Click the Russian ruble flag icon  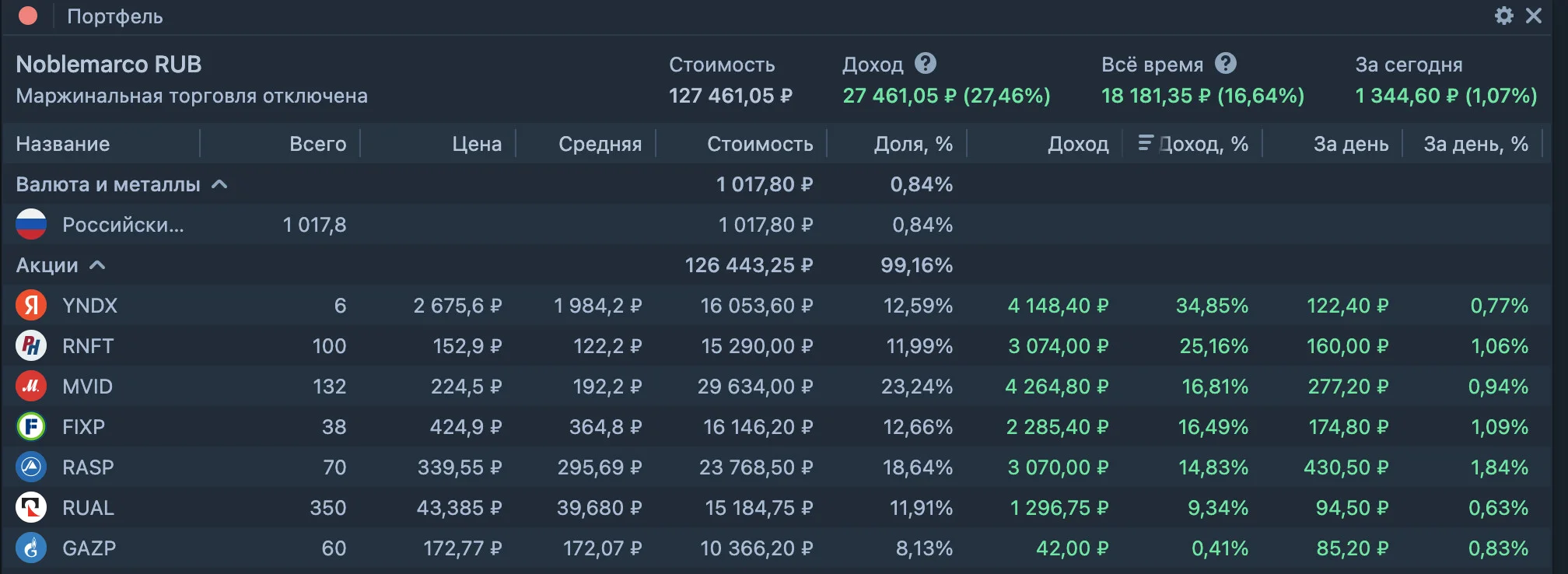[31, 225]
